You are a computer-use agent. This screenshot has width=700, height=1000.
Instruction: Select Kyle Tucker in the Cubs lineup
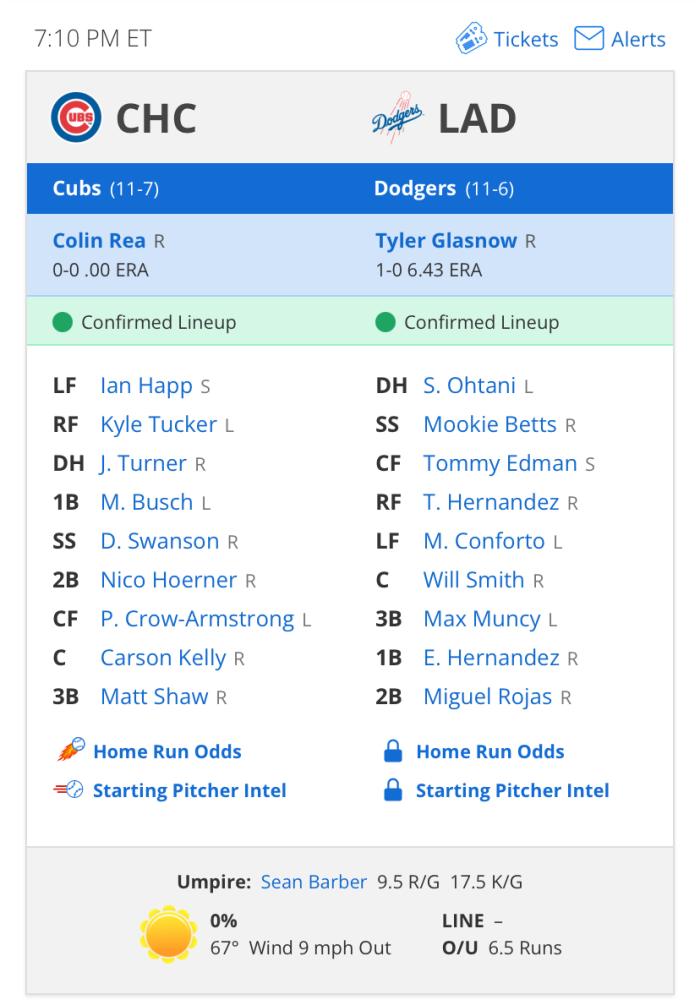coord(159,425)
